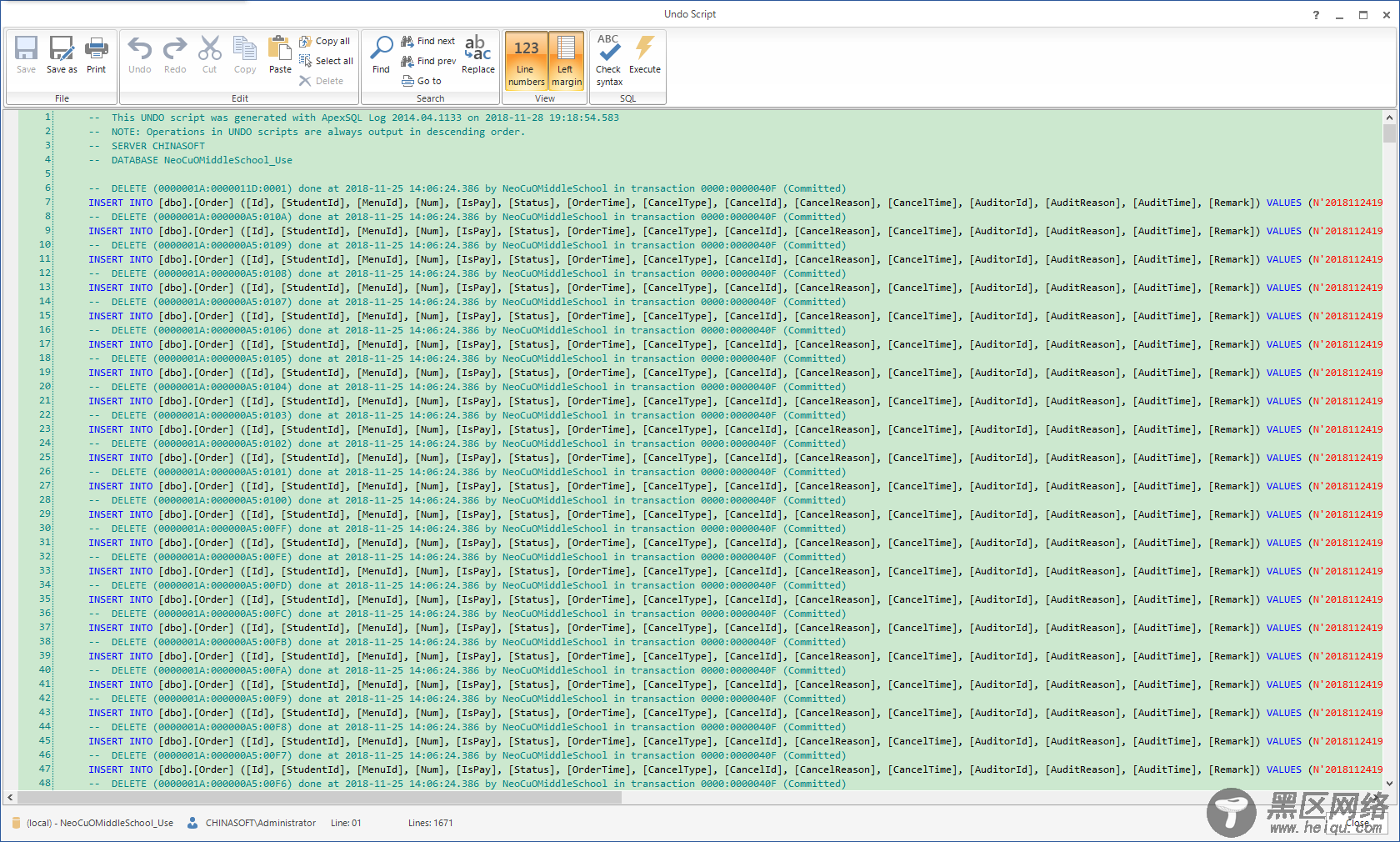Viewport: 1400px width, 842px height.
Task: Click Find next
Action: coord(428,41)
